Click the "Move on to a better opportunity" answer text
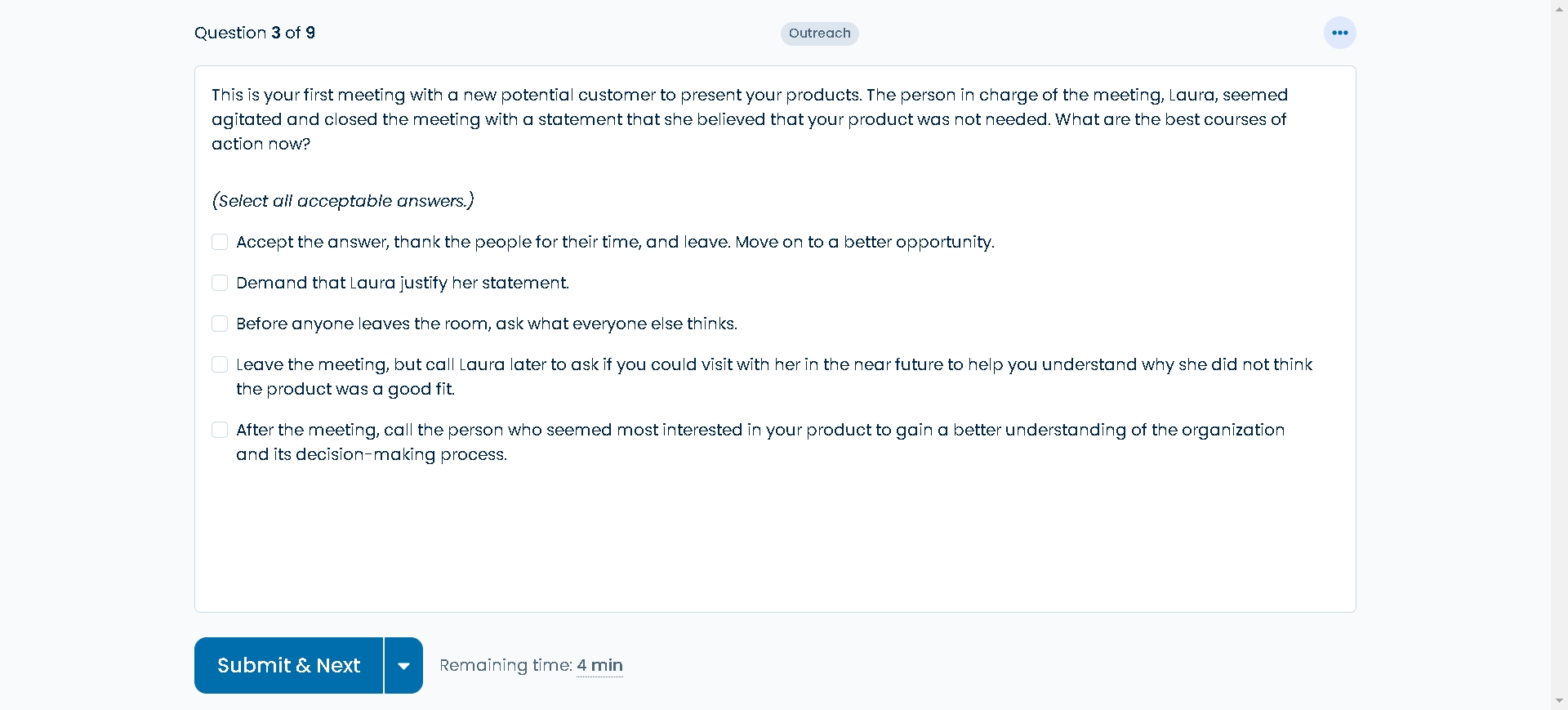This screenshot has width=1568, height=710. point(865,242)
